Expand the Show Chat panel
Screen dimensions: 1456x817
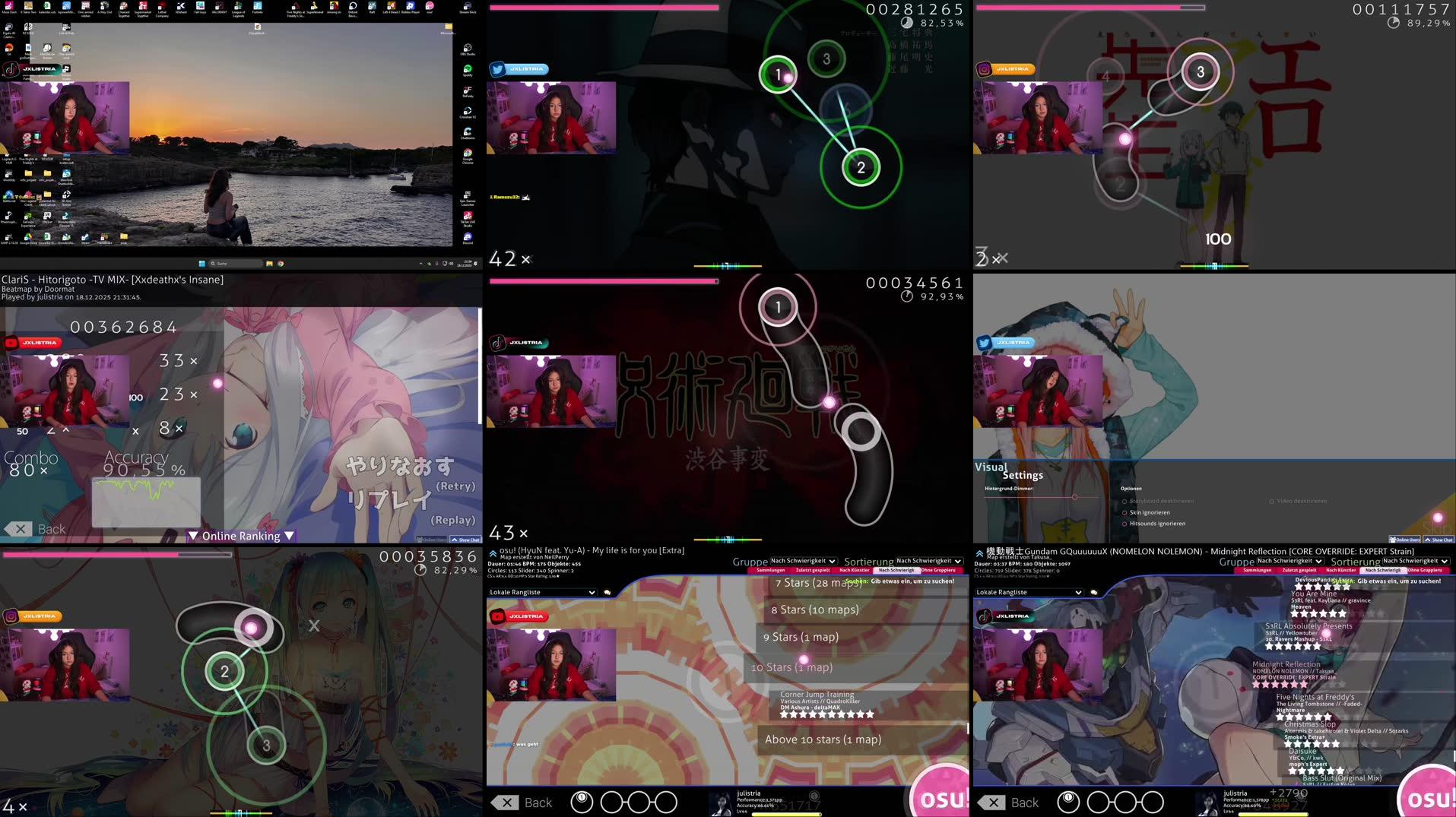coord(1439,540)
